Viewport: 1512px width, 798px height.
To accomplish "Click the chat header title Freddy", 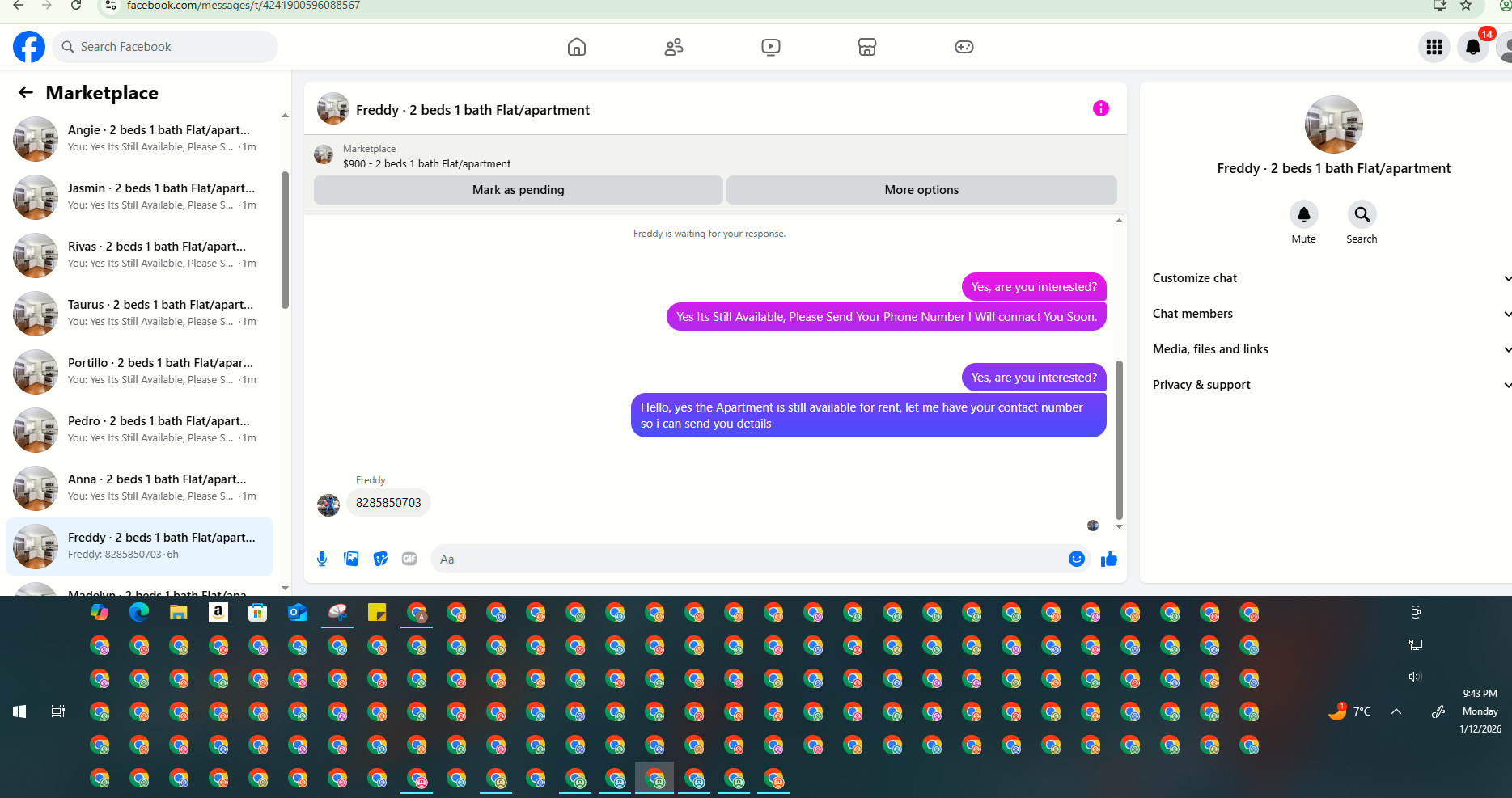I will pos(472,110).
